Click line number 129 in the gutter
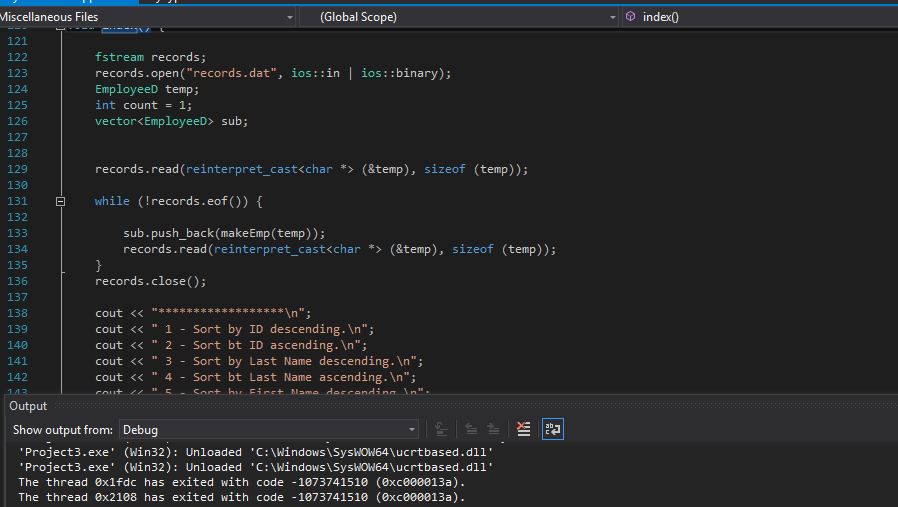 click(18, 169)
